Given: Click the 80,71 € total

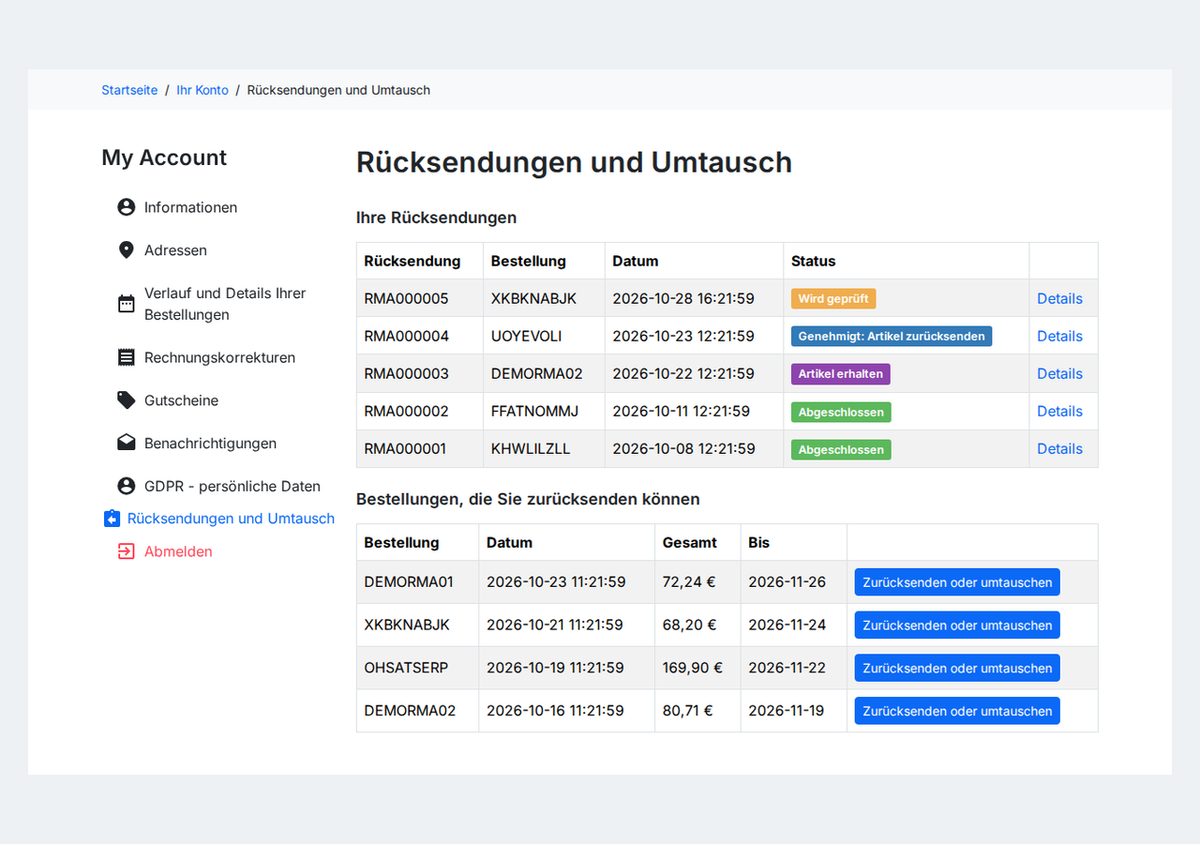Looking at the screenshot, I should tap(688, 711).
